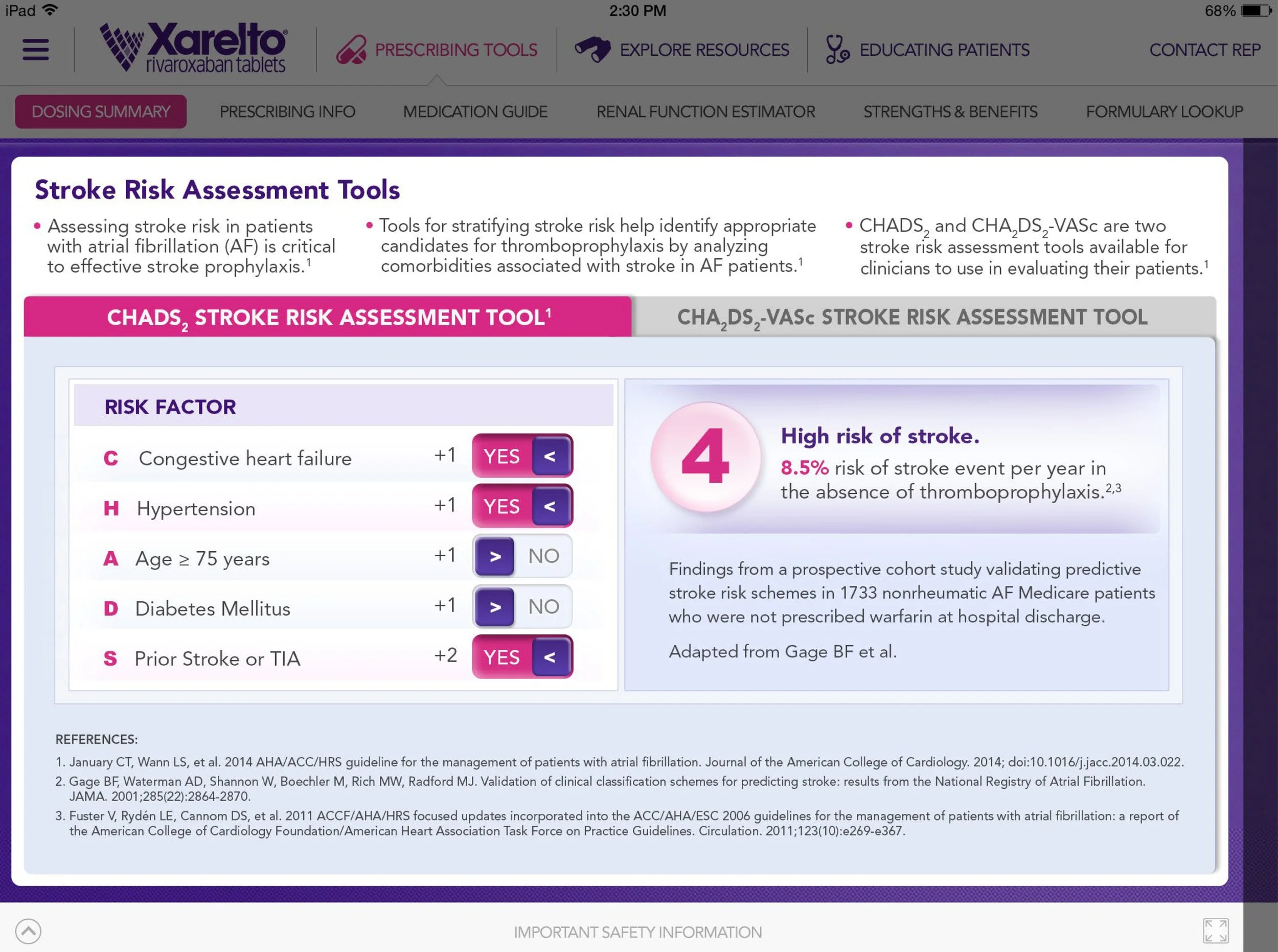
Task: Tap the Prescribing Tools pill icon
Action: click(x=351, y=50)
